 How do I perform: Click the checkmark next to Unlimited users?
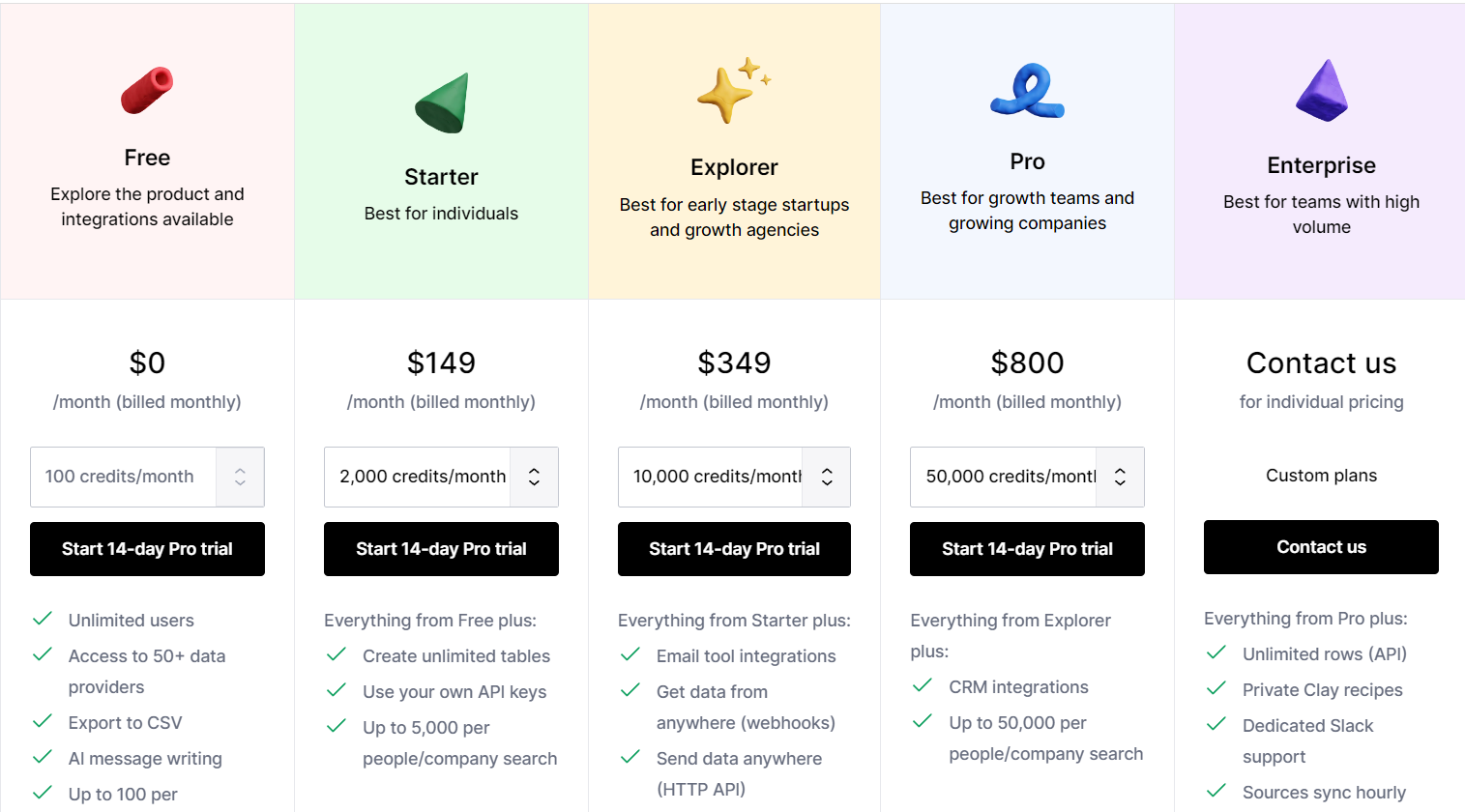click(x=43, y=620)
